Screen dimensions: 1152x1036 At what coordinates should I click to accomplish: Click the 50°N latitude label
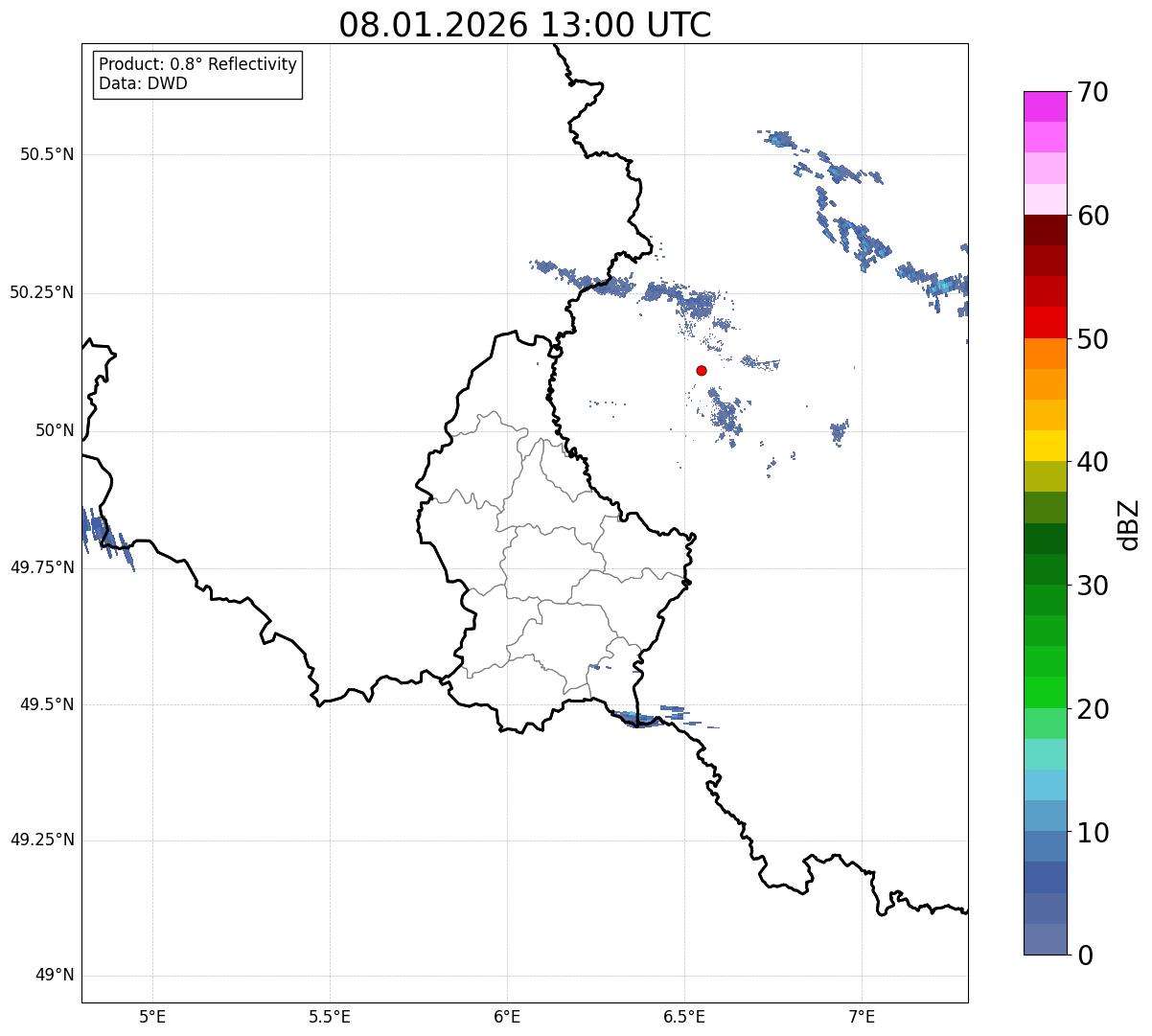(55, 430)
